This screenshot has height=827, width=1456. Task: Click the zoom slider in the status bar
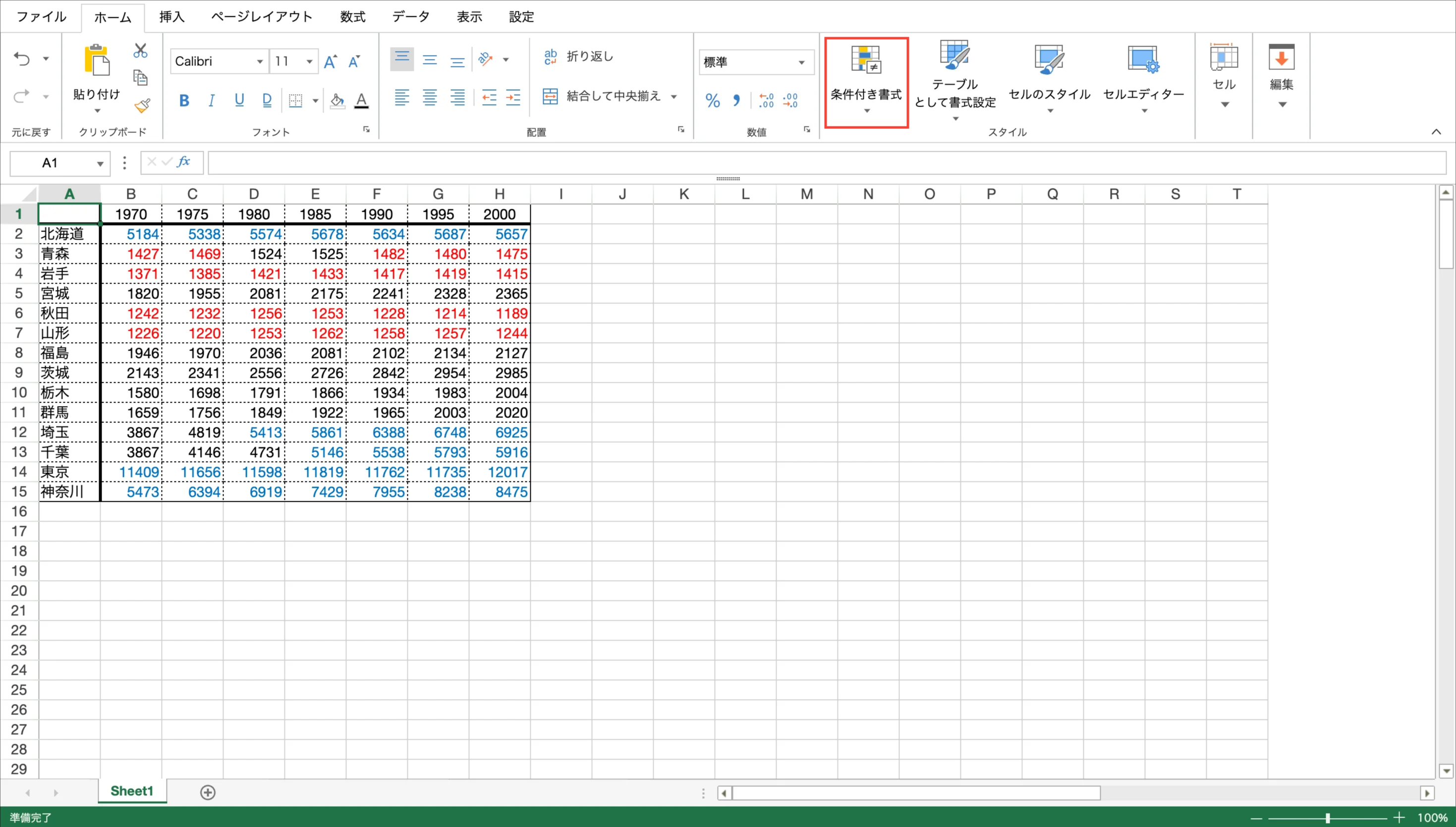click(1327, 818)
